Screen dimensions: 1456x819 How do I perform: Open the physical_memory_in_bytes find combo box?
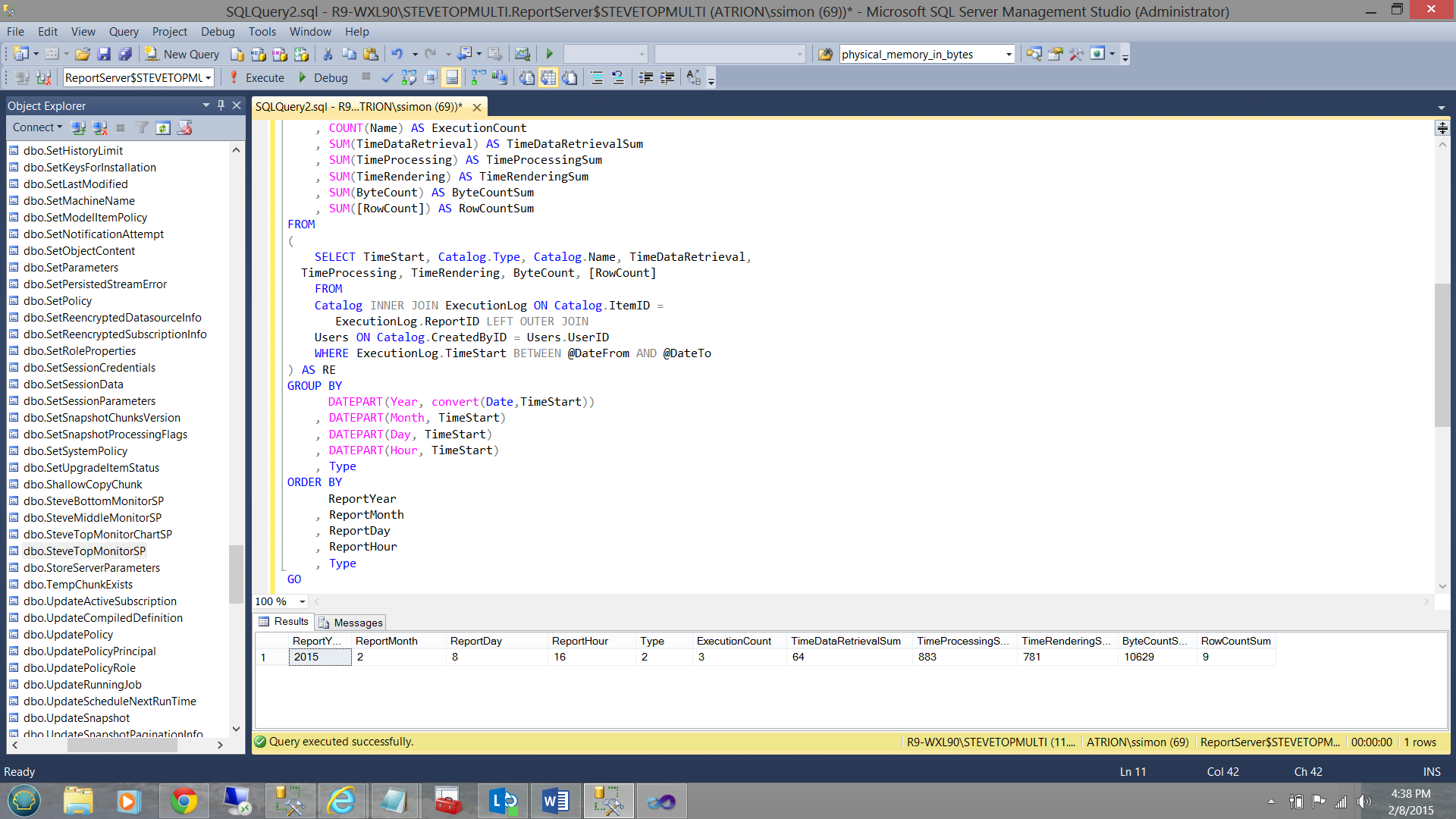pos(1009,54)
